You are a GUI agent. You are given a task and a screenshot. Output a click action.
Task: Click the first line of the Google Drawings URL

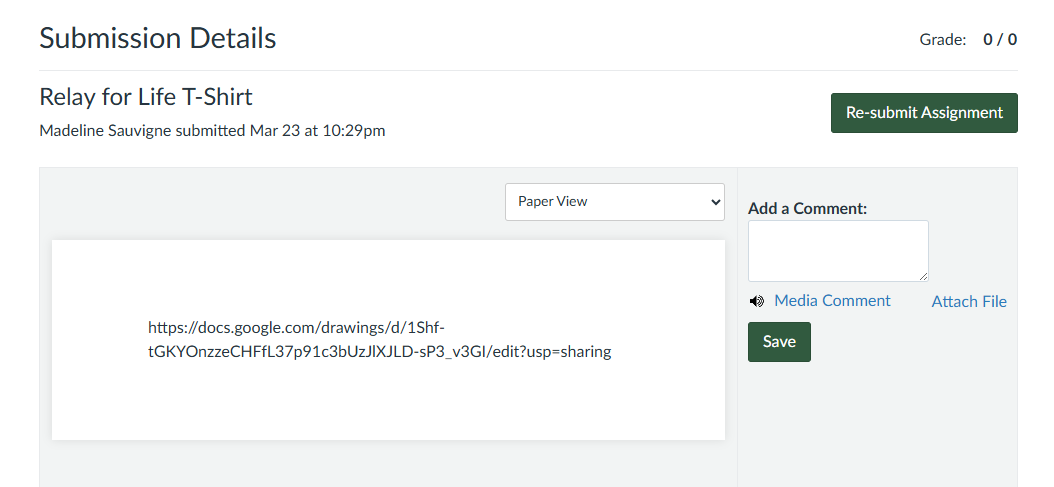pyautogui.click(x=296, y=327)
